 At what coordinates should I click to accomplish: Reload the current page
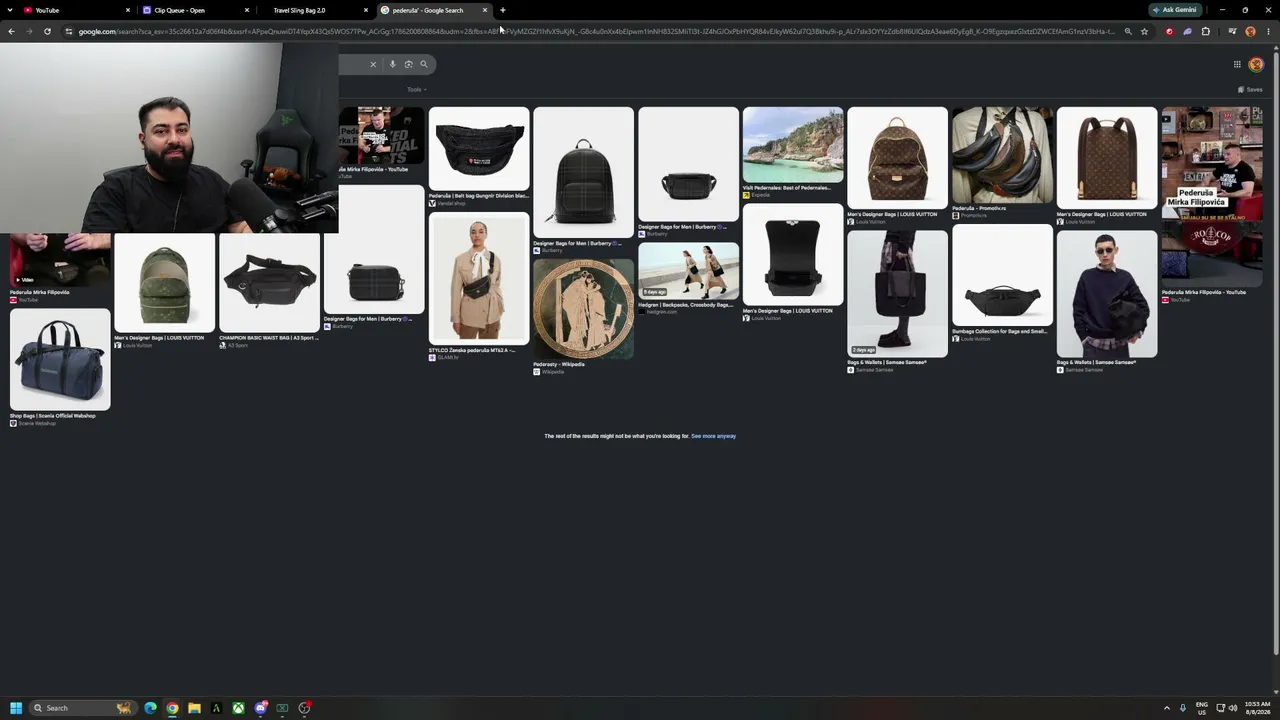[x=47, y=31]
